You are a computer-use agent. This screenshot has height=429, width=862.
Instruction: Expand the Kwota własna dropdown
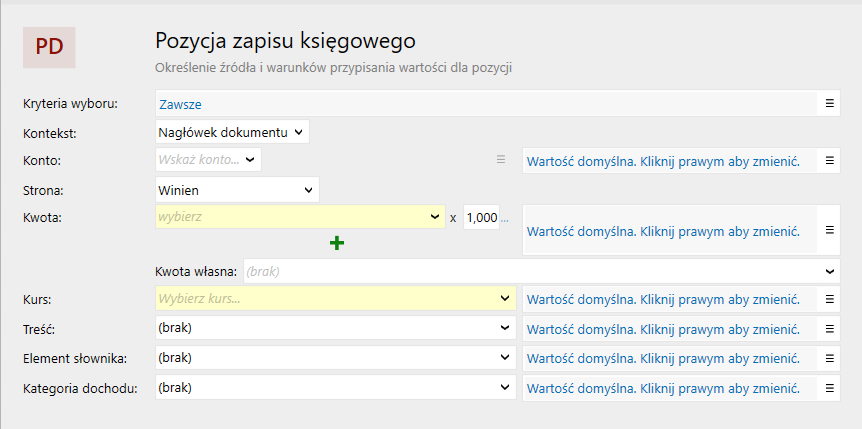[x=540, y=270]
